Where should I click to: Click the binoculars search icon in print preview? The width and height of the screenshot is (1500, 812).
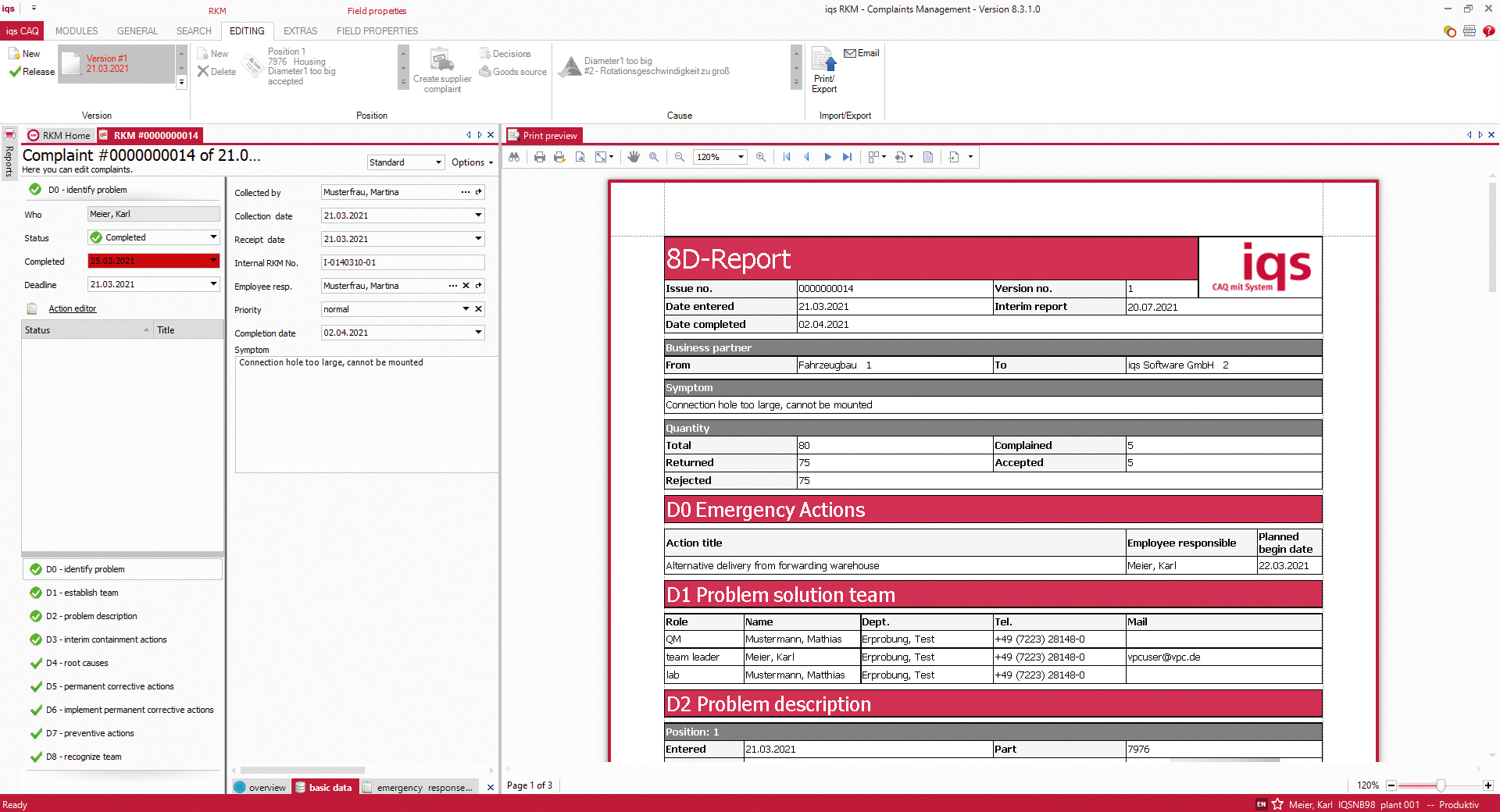point(514,157)
